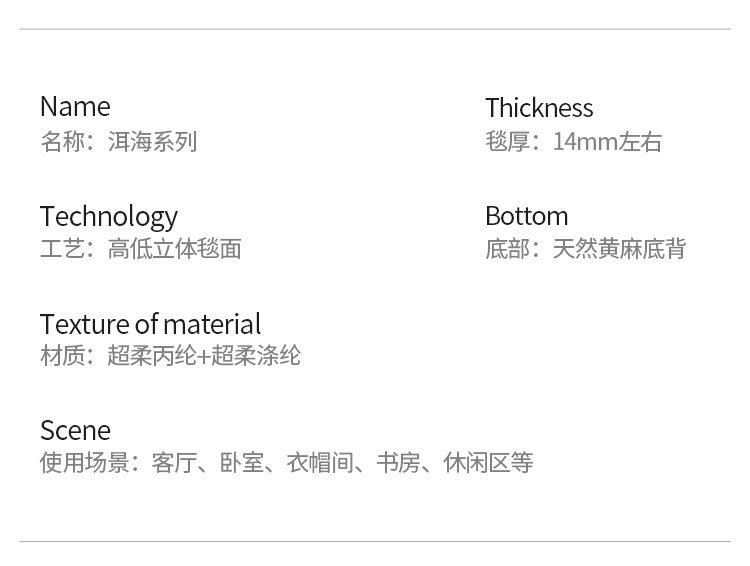Screen dimensions: 750x566
Task: Click the "Texture of material" heading
Action: (150, 324)
